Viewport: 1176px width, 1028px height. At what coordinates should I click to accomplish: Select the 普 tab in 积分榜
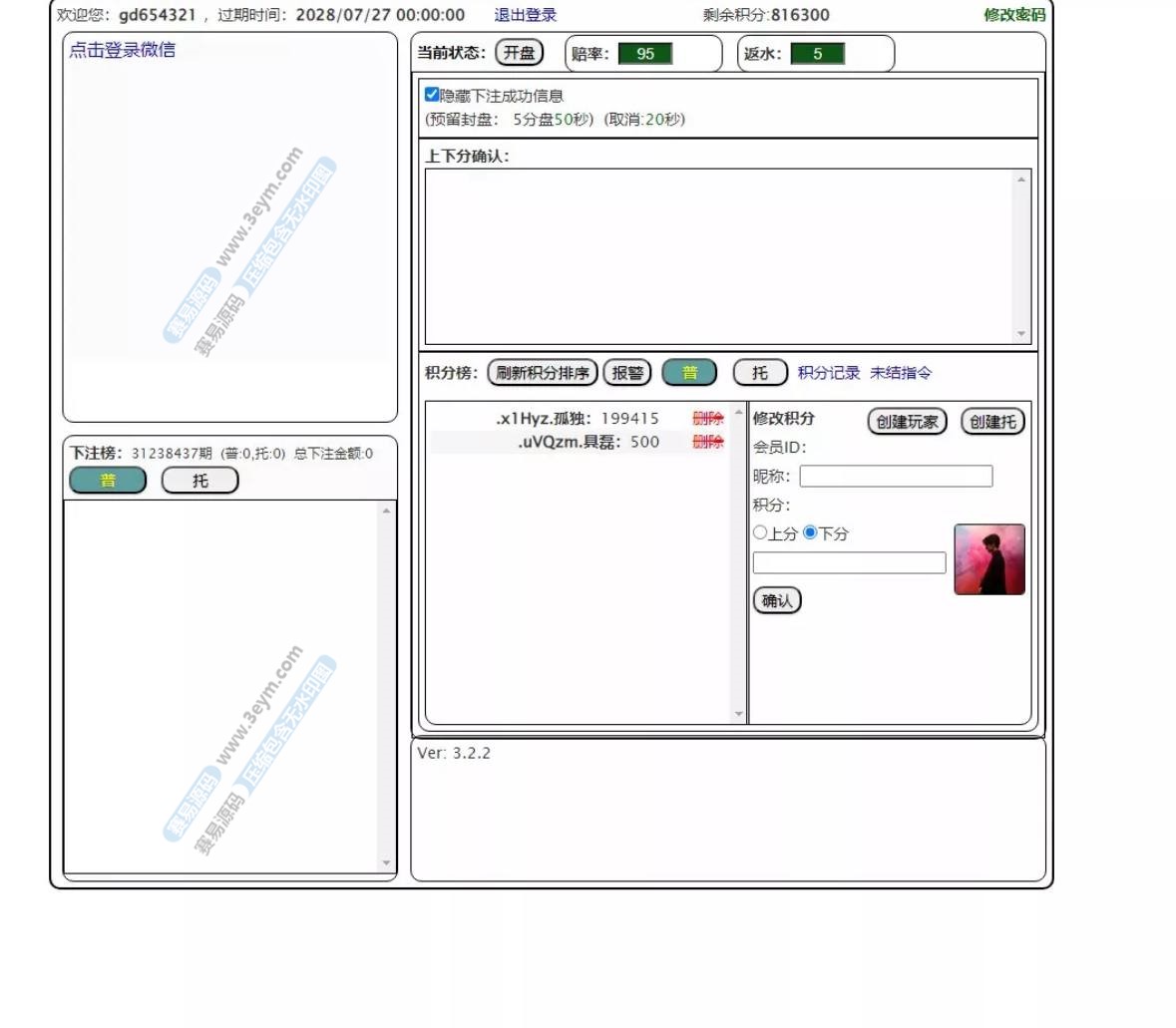coord(689,373)
